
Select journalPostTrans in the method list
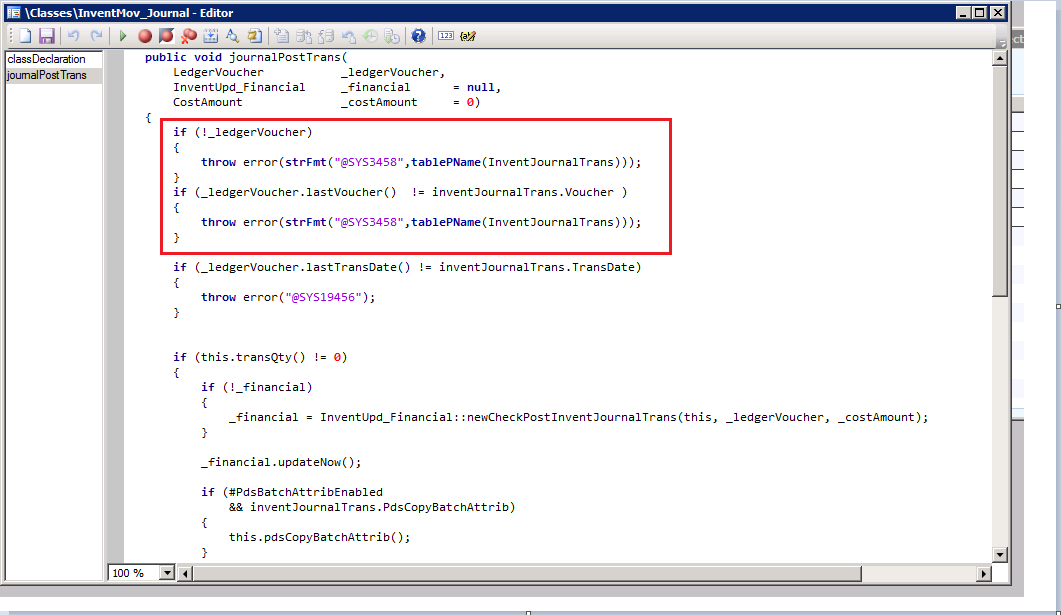[47, 75]
